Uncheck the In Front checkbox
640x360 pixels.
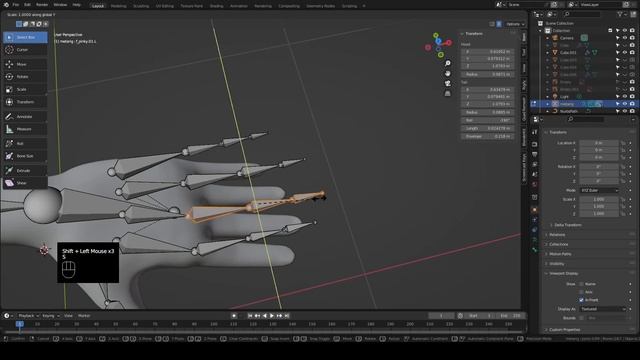[x=582, y=300]
